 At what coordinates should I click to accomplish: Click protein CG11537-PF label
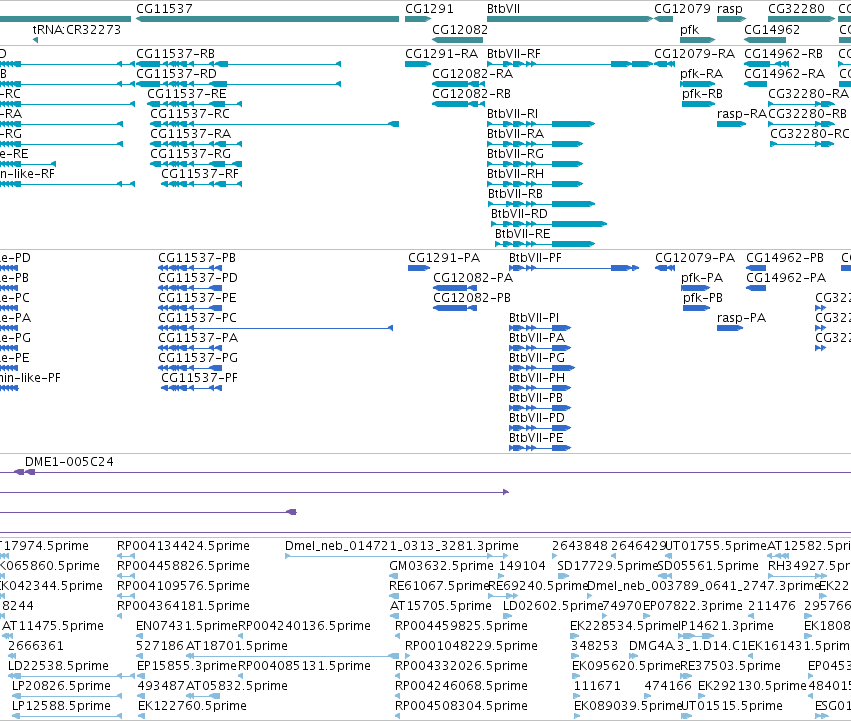[x=199, y=378]
